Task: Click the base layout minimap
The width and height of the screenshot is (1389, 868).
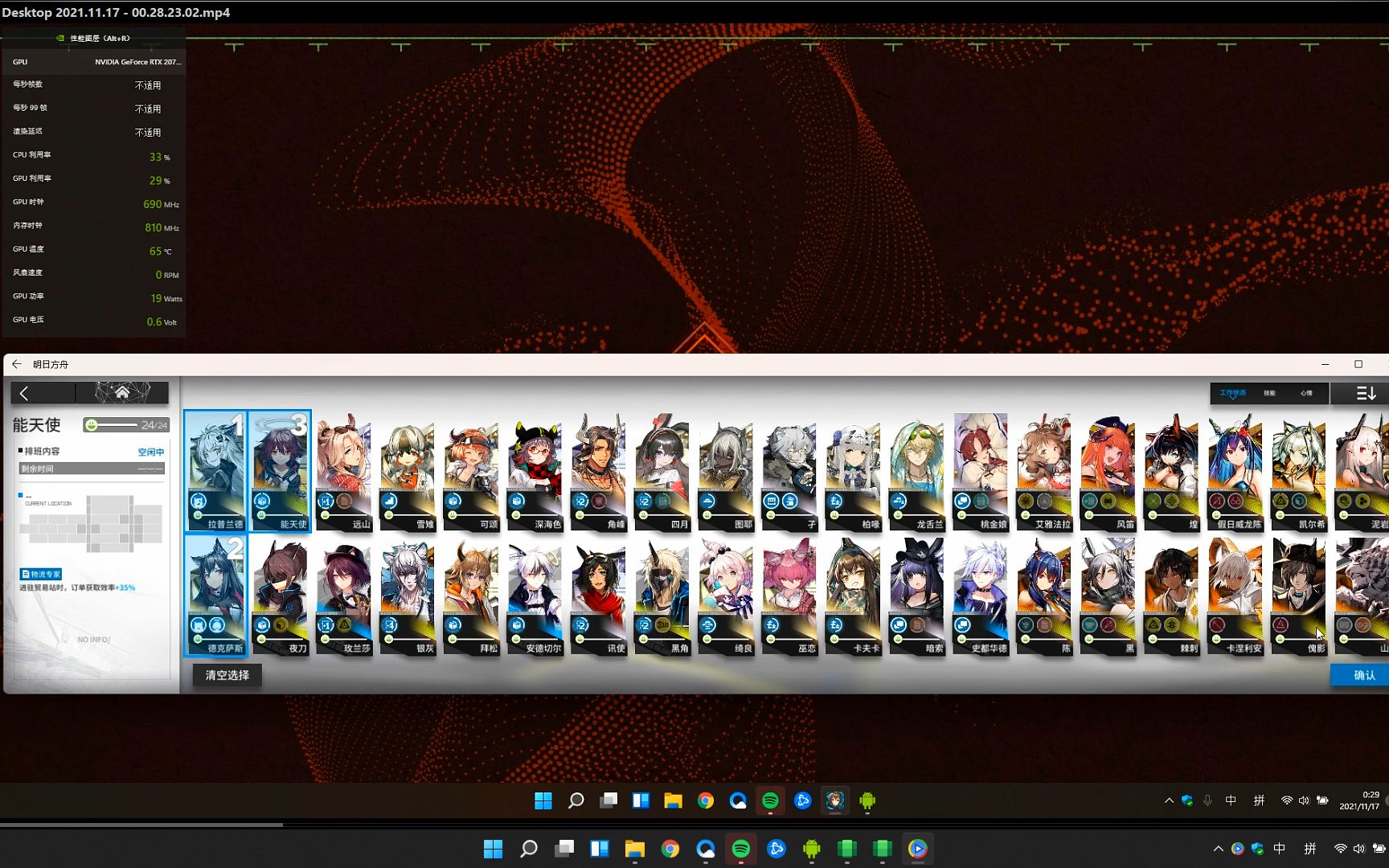Action: [x=92, y=523]
